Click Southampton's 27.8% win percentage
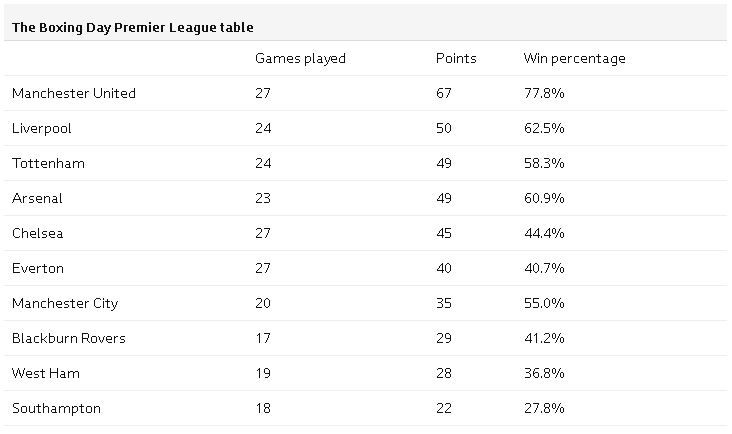The image size is (732, 434). click(x=544, y=408)
